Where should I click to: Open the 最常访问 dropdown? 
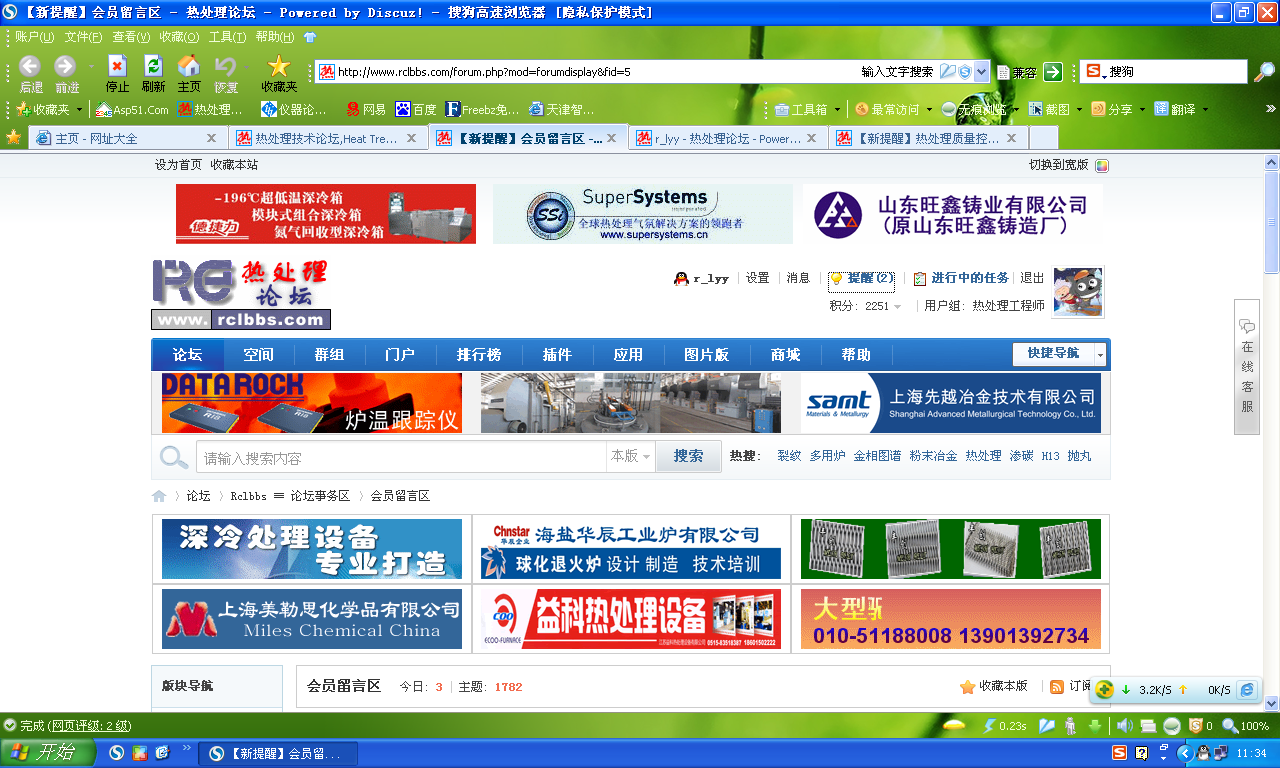(927, 110)
